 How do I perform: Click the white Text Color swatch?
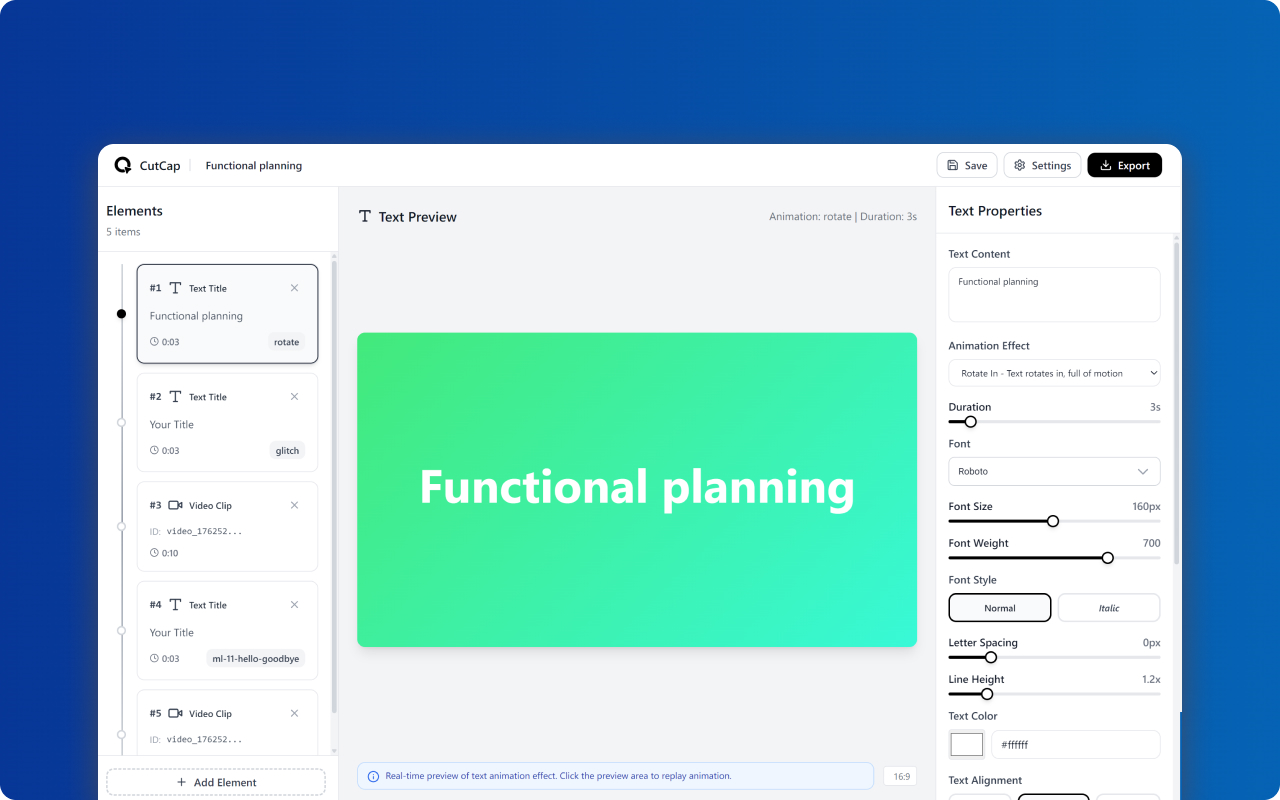click(x=966, y=744)
